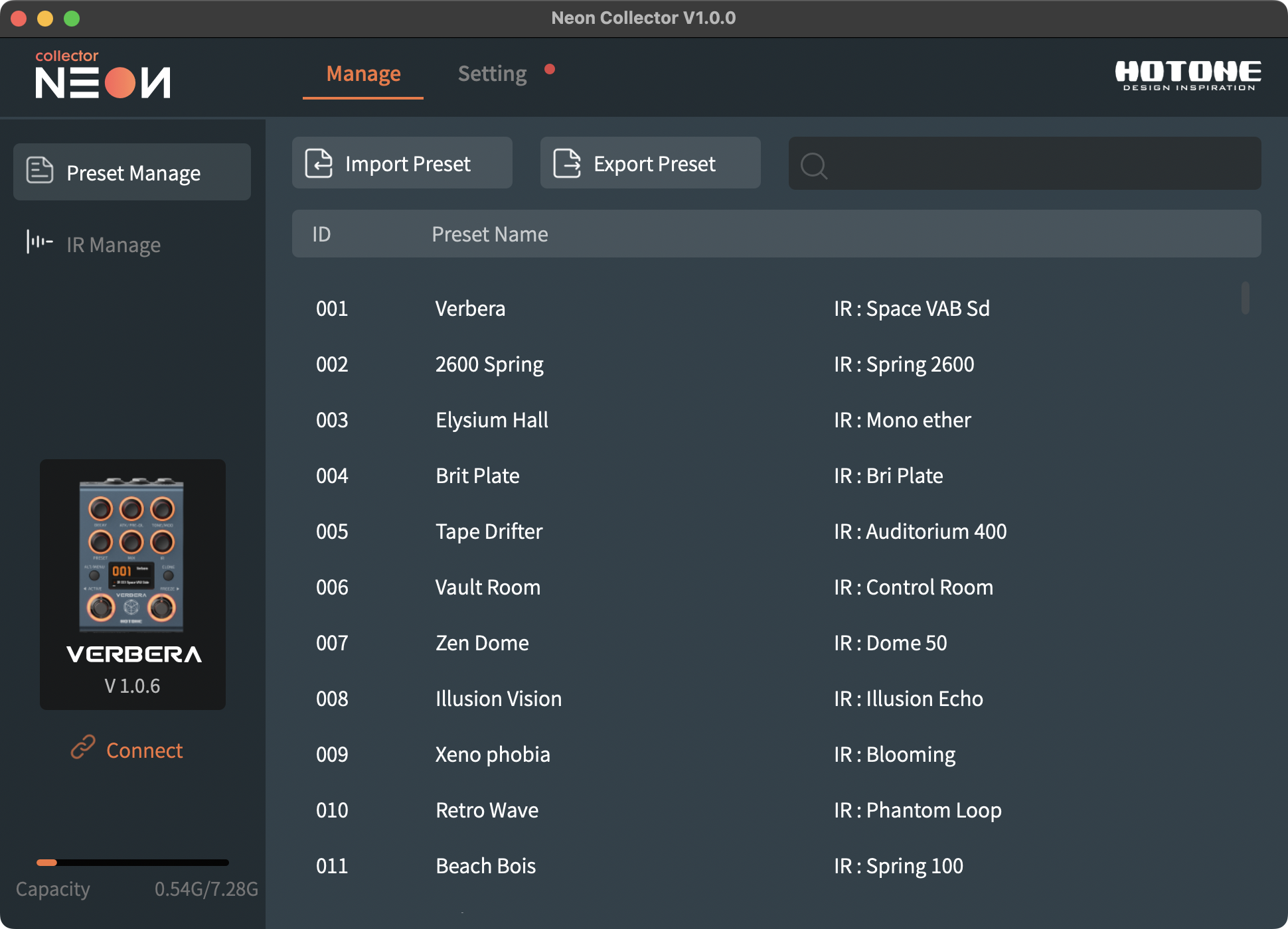
Task: Select the Tape Drifter preset
Action: (764, 532)
